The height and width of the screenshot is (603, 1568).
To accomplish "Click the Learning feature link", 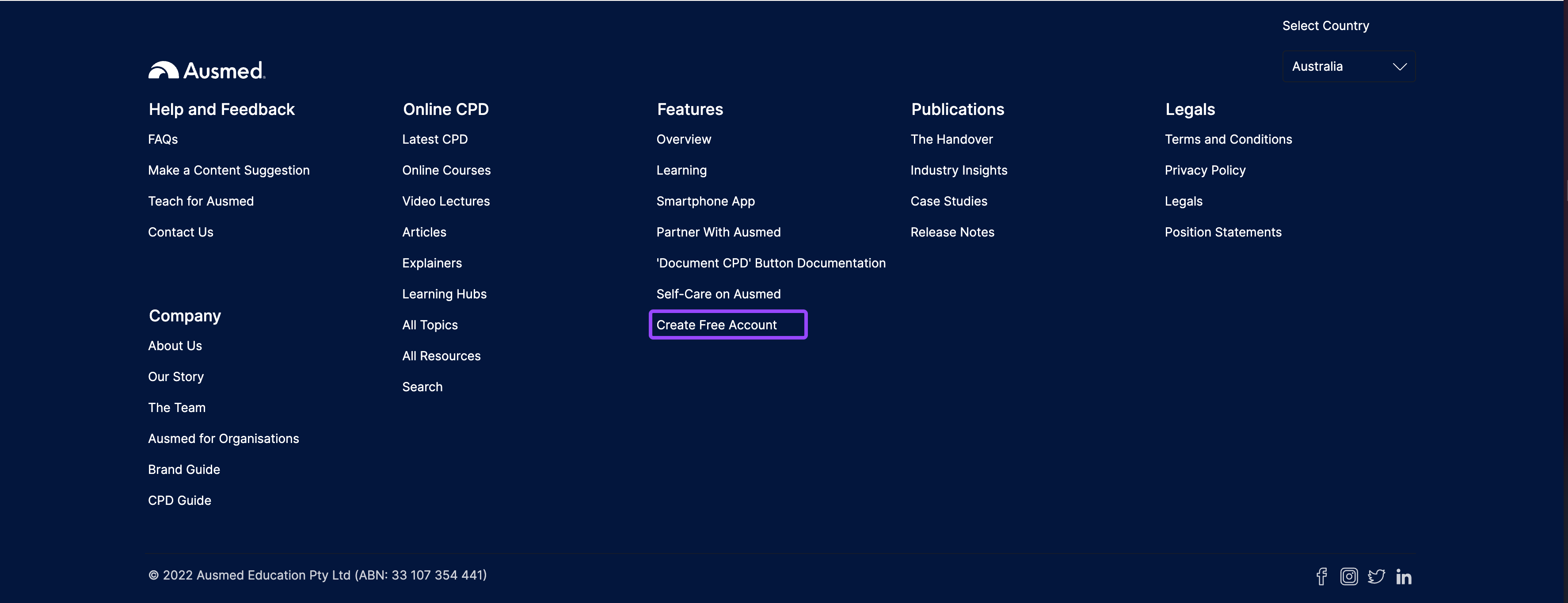I will (x=682, y=171).
